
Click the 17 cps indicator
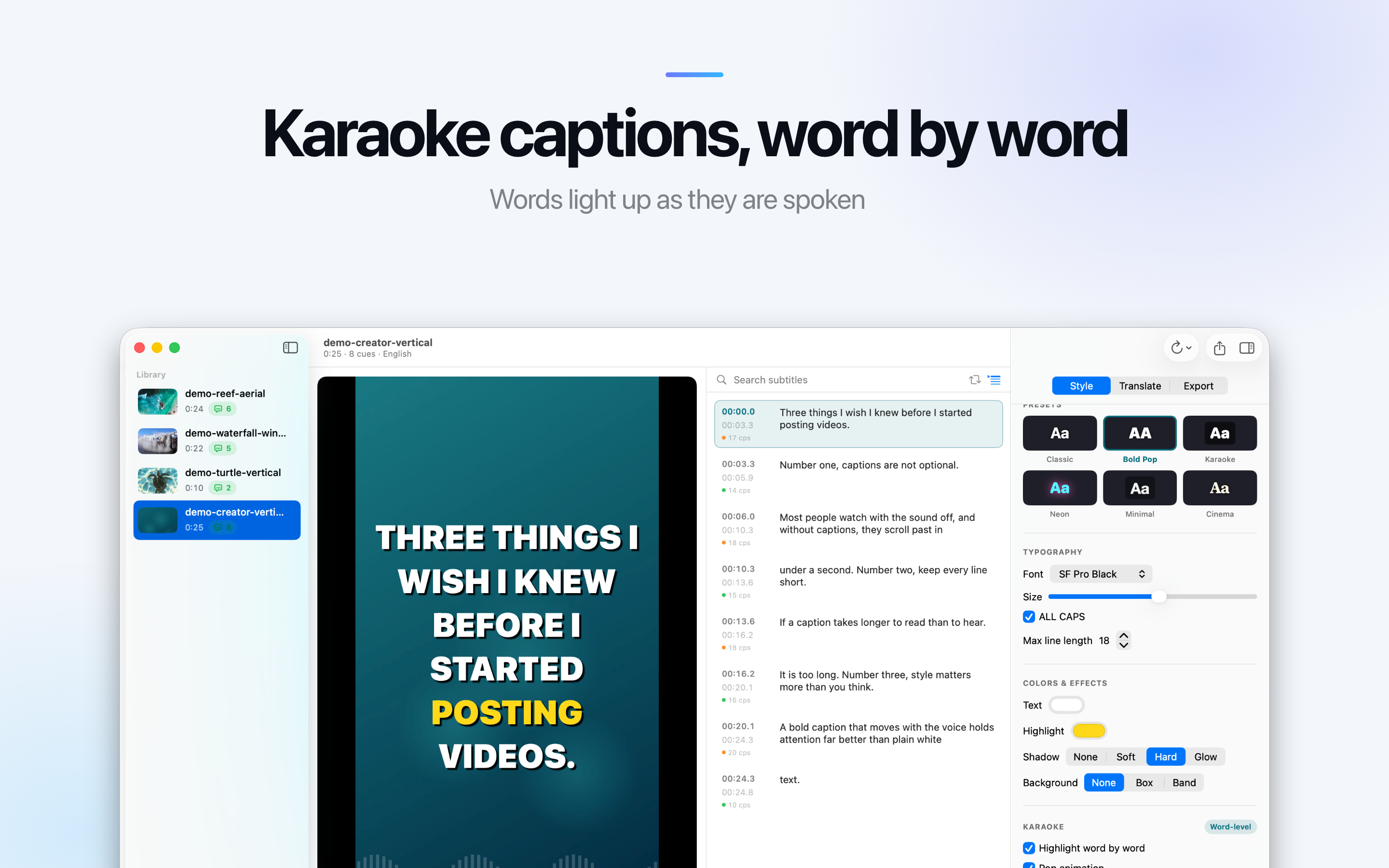pos(736,438)
